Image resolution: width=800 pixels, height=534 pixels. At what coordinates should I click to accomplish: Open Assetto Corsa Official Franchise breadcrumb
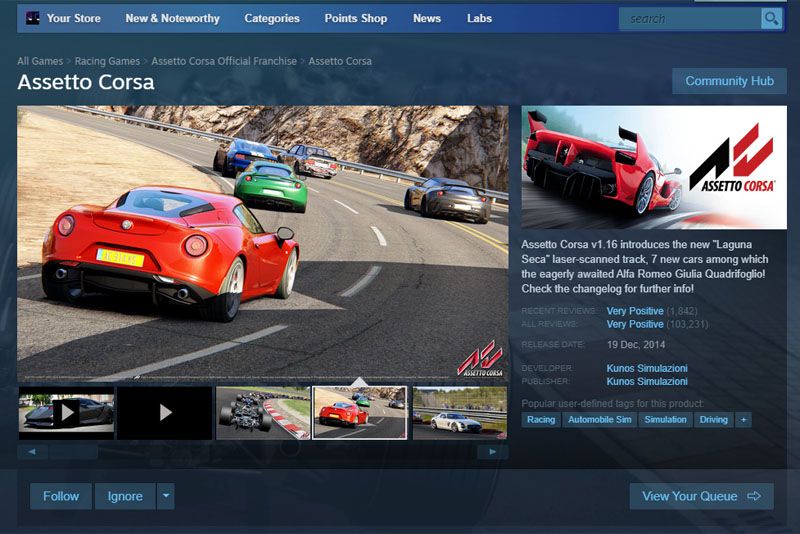pos(224,61)
